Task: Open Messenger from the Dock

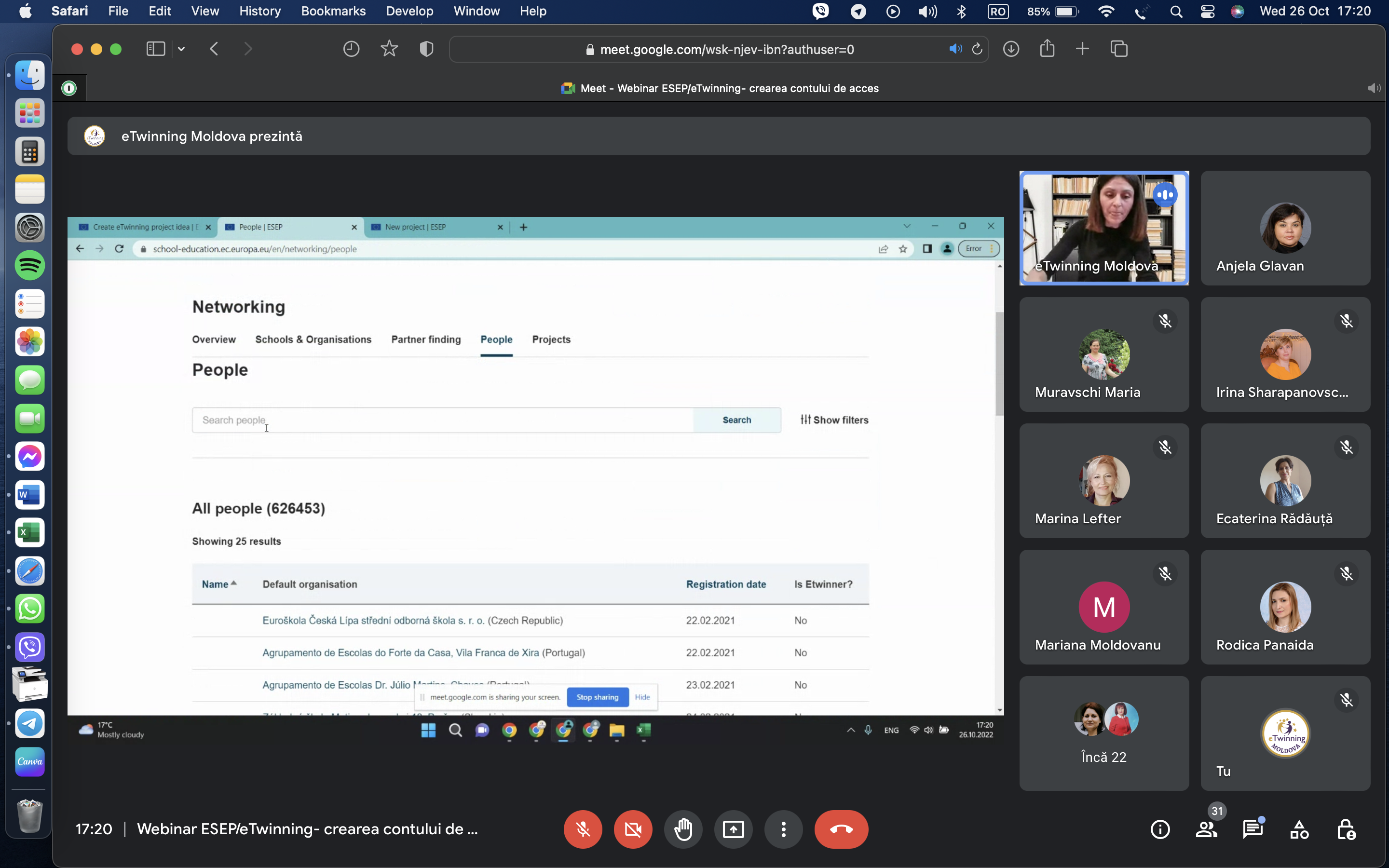Action: pyautogui.click(x=30, y=456)
